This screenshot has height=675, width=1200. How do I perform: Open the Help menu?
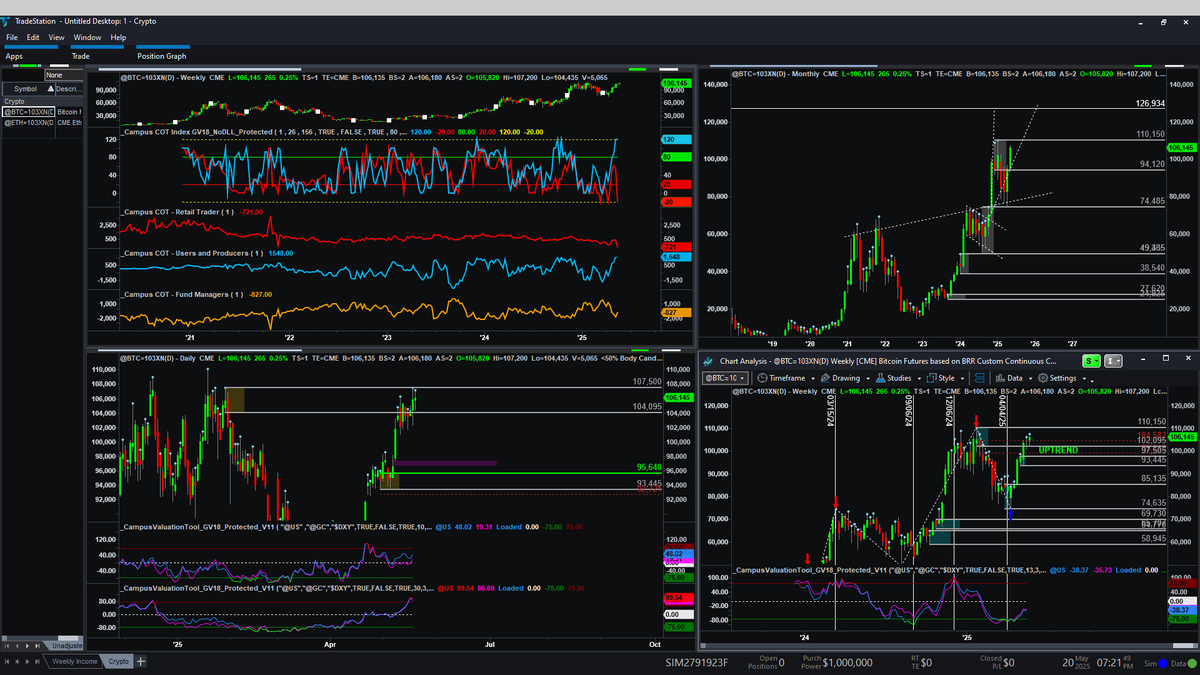pyautogui.click(x=118, y=37)
